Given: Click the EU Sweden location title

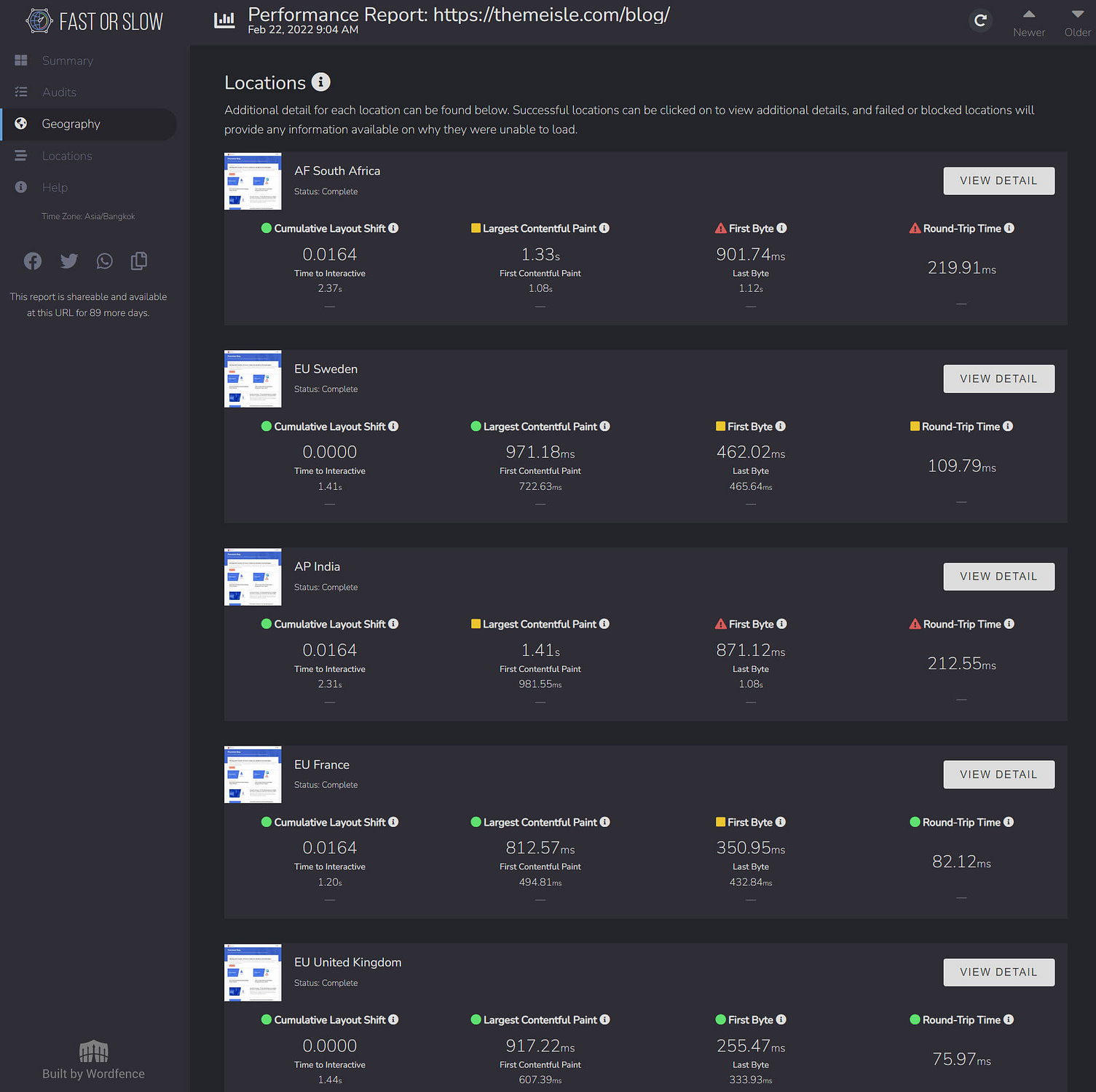Looking at the screenshot, I should (326, 369).
